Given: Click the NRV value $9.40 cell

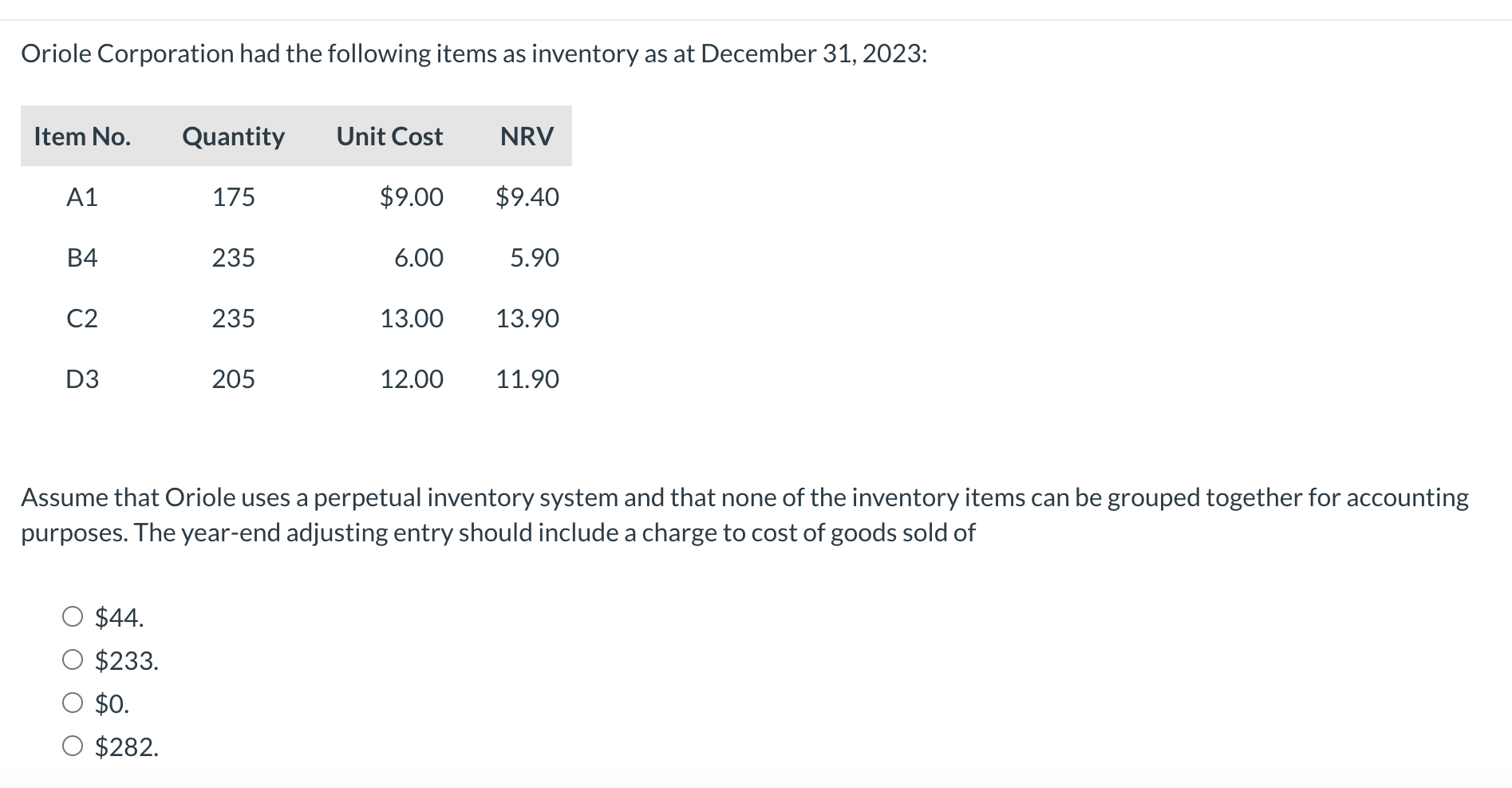Looking at the screenshot, I should click(x=527, y=197).
